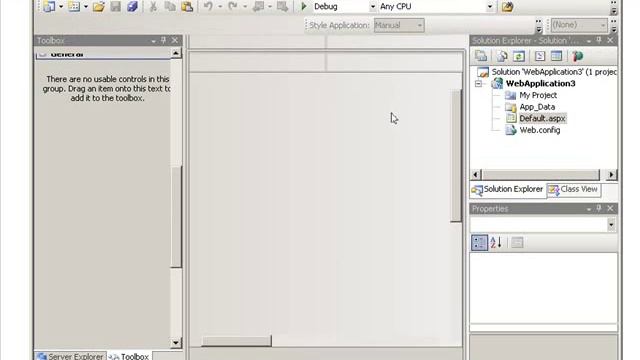Switch to the Class View tab
The width and height of the screenshot is (640, 360).
(573, 190)
